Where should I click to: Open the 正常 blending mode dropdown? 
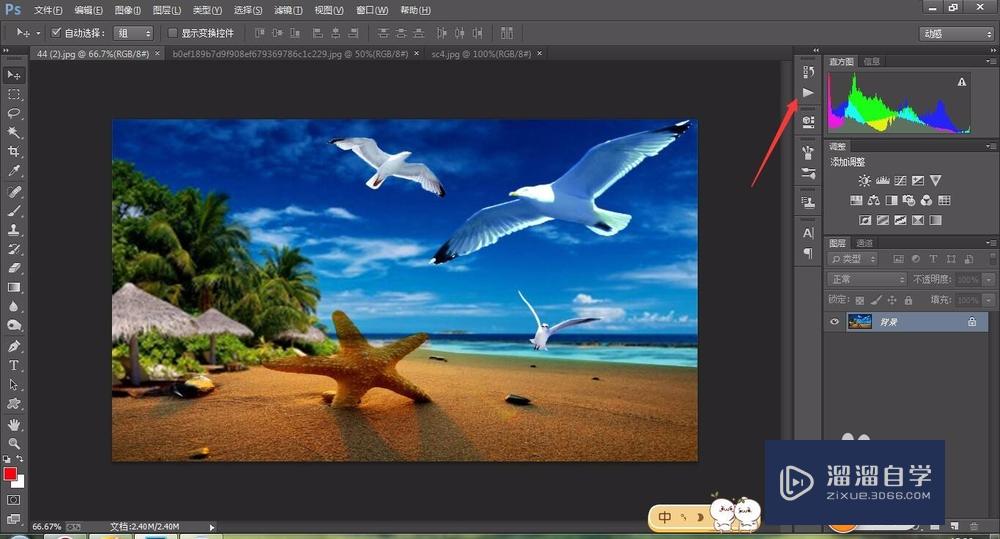[867, 279]
